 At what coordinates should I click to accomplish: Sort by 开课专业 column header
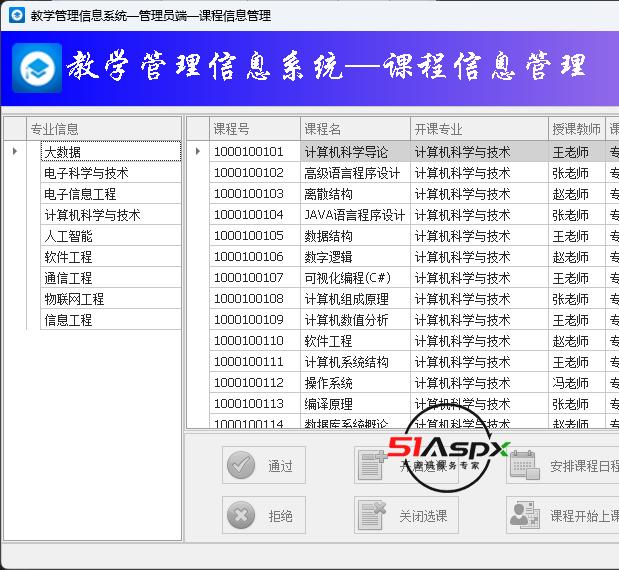point(479,129)
